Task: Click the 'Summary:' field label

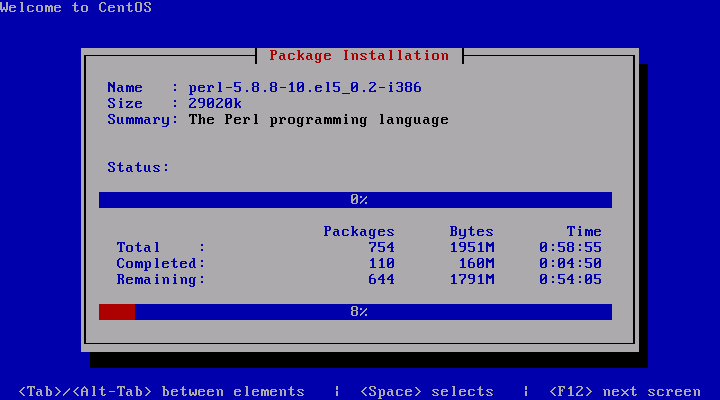Action: [x=143, y=120]
